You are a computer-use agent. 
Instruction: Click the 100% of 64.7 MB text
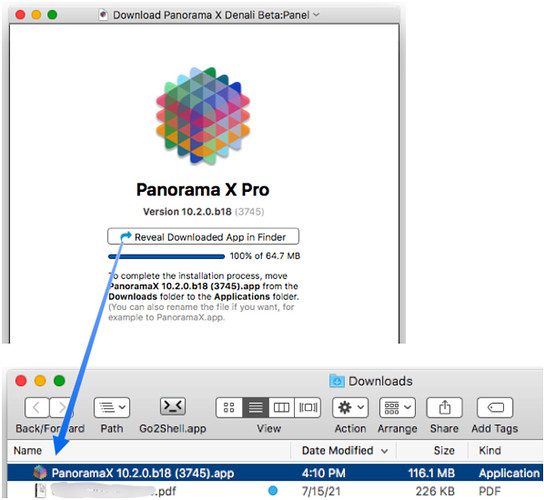(265, 256)
